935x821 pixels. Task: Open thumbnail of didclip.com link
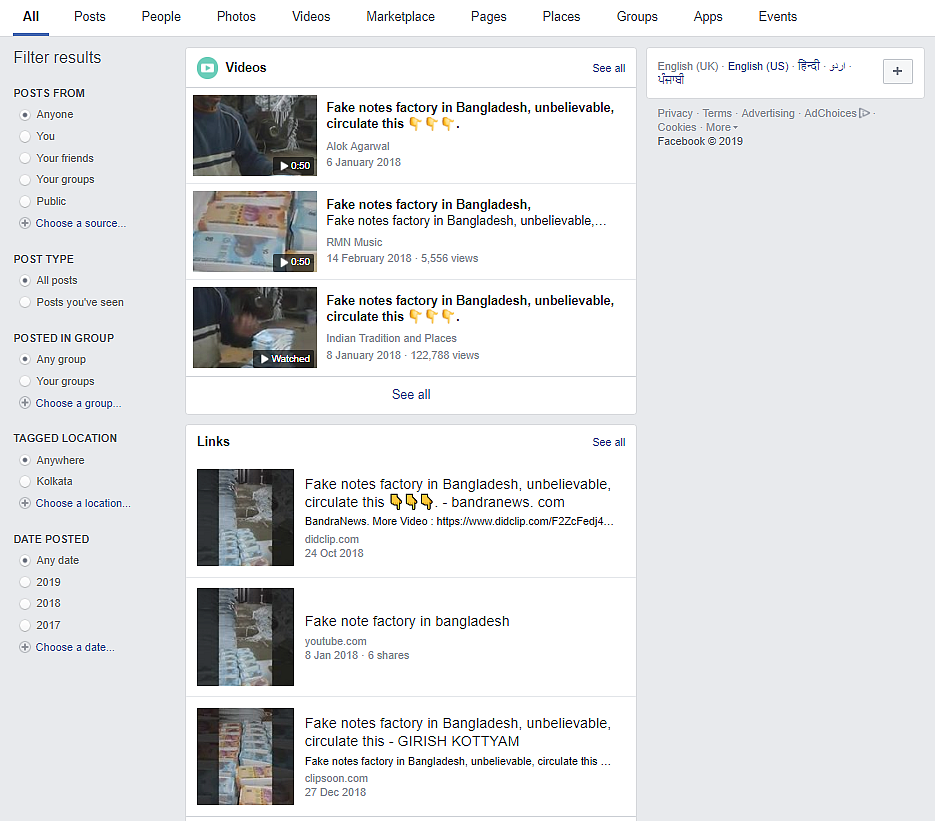pyautogui.click(x=245, y=518)
